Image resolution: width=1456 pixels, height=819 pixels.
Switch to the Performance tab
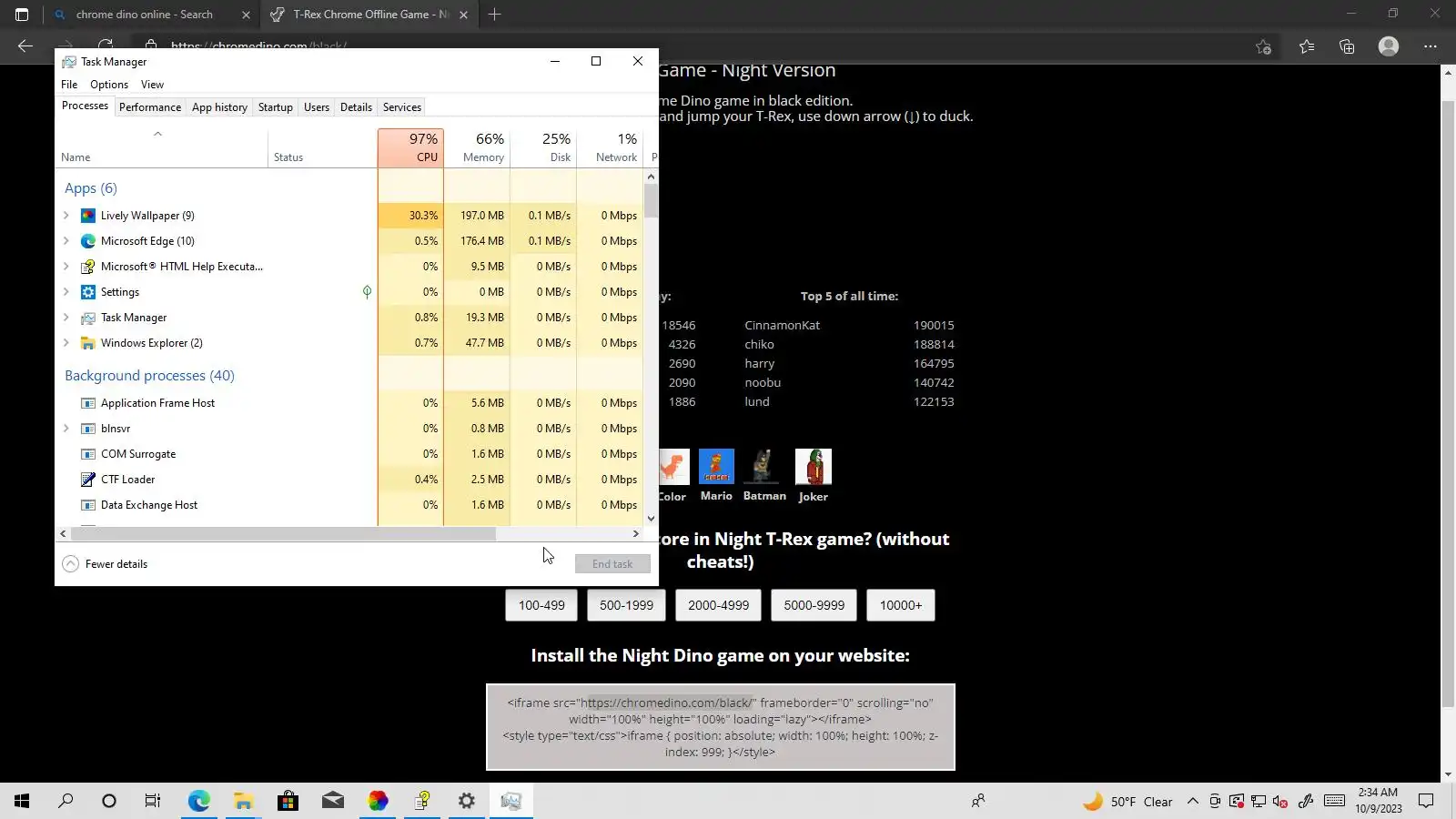(x=150, y=107)
